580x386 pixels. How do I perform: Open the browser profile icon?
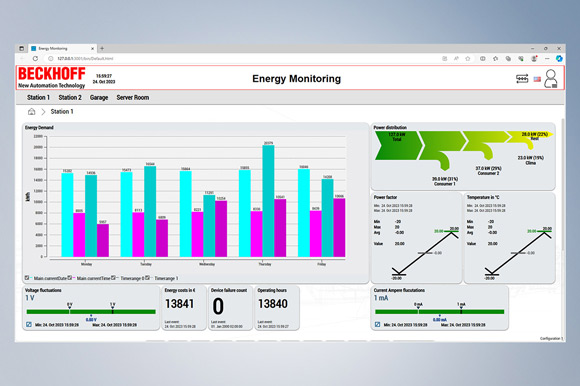tap(534, 58)
